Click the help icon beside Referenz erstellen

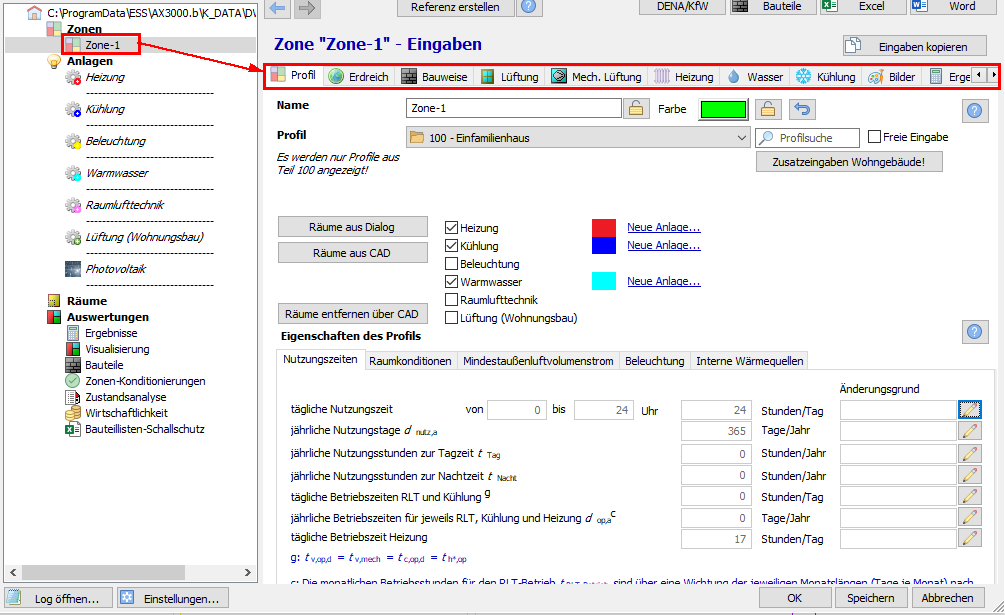click(529, 7)
